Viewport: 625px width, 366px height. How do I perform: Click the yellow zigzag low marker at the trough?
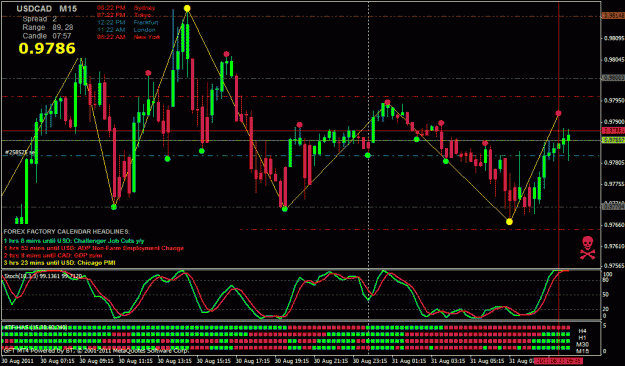[509, 222]
